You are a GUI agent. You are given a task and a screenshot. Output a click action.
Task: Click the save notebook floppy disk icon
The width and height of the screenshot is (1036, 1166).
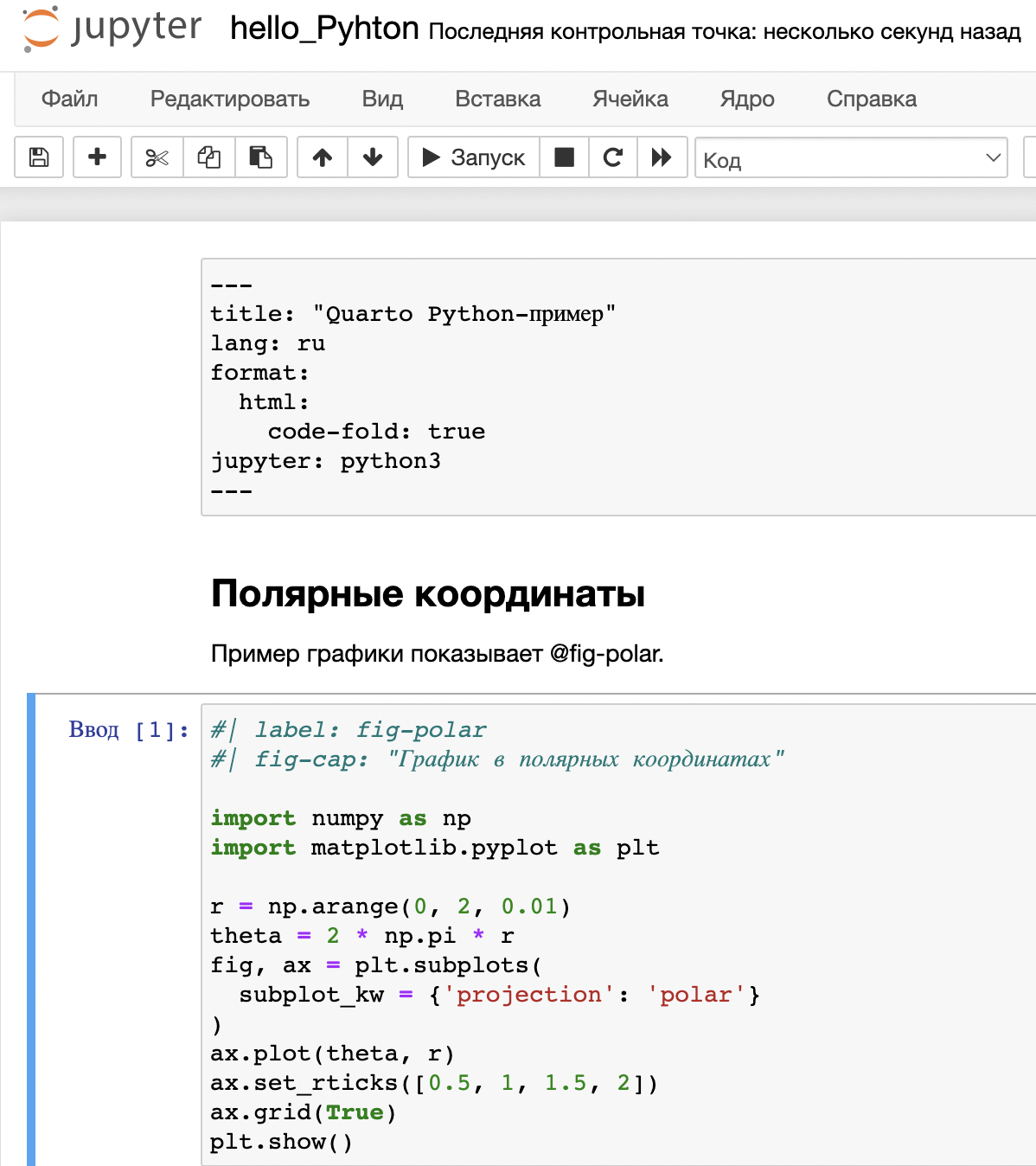pyautogui.click(x=39, y=157)
